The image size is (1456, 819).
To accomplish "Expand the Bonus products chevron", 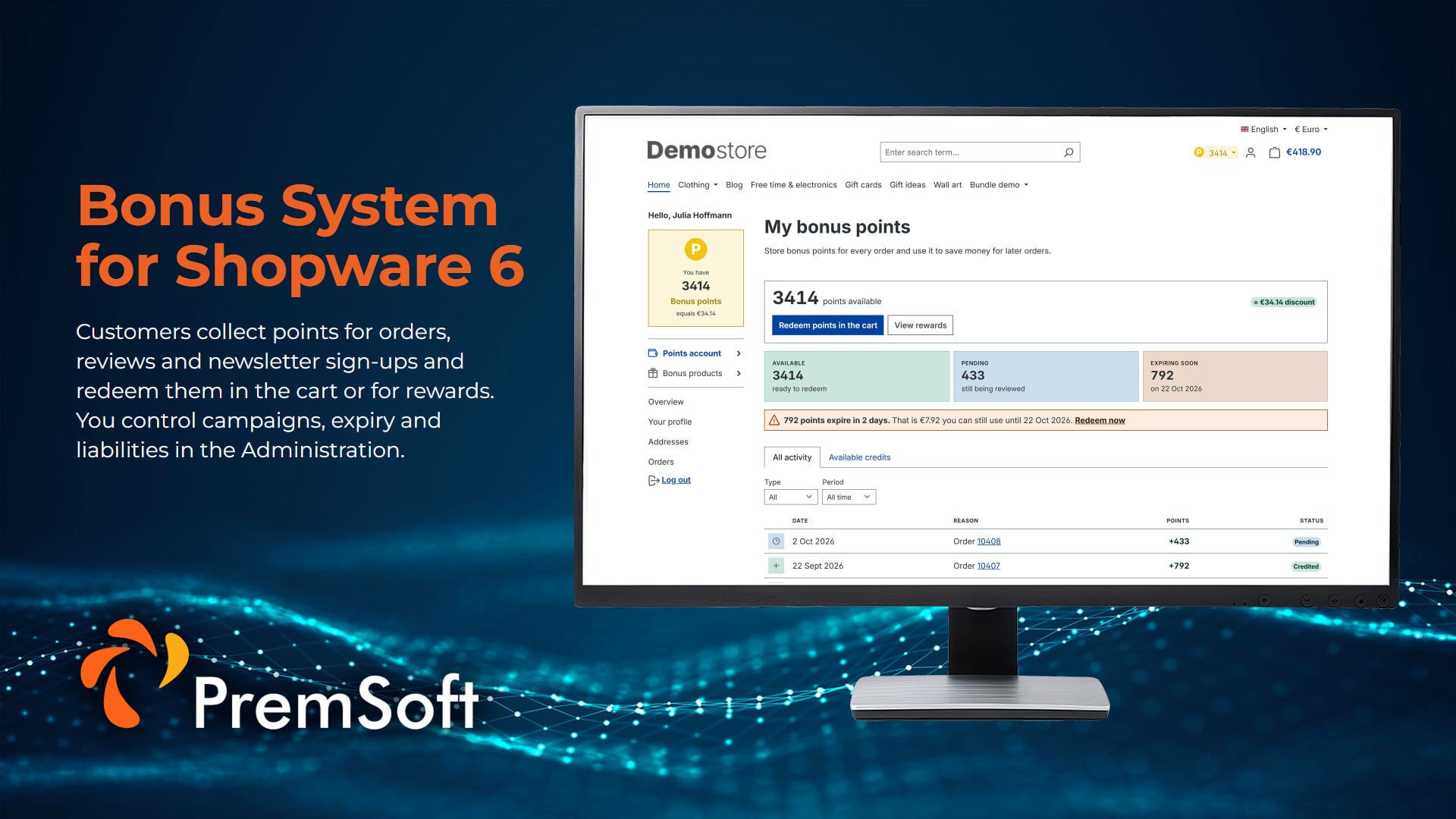I will (x=739, y=373).
